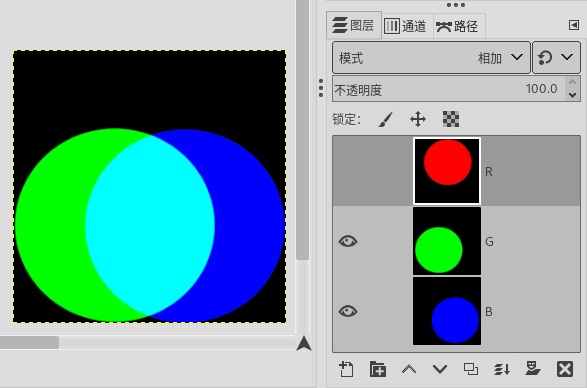Raise the layer one step
This screenshot has height=388, width=587.
tap(409, 369)
